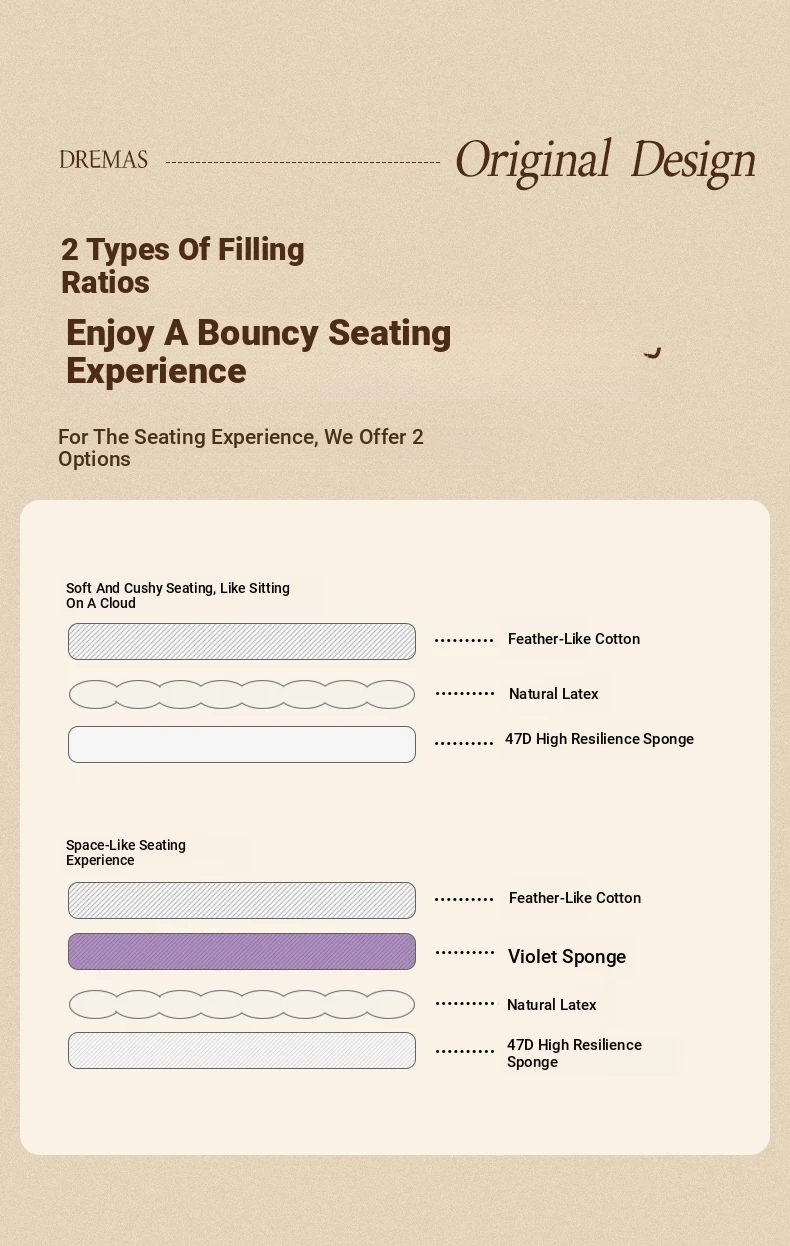The height and width of the screenshot is (1246, 790).
Task: Select the 'Space-Like Seating Experience' option title
Action: [x=126, y=853]
